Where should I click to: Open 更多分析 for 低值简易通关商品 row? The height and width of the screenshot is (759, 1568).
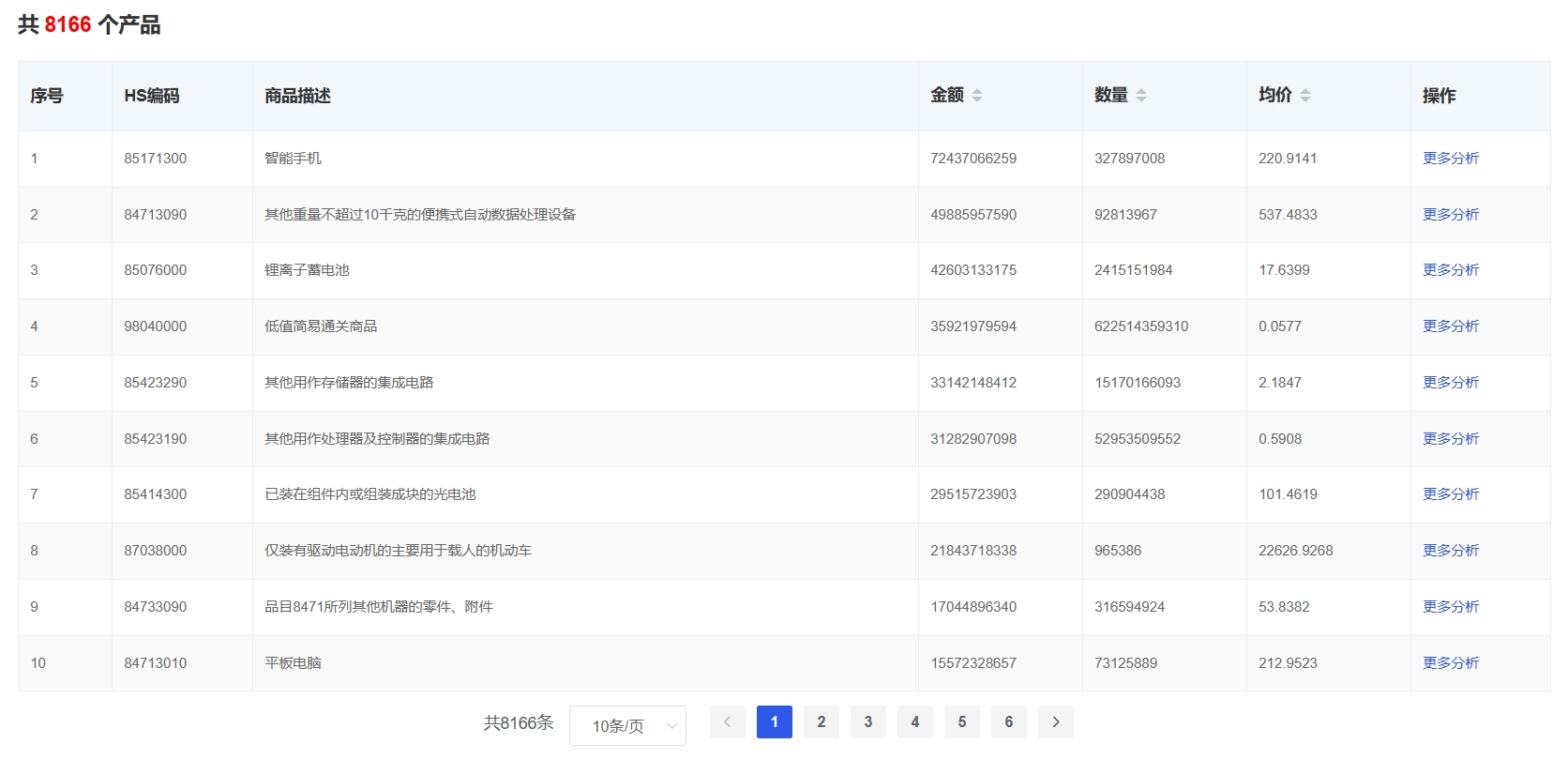click(1451, 326)
